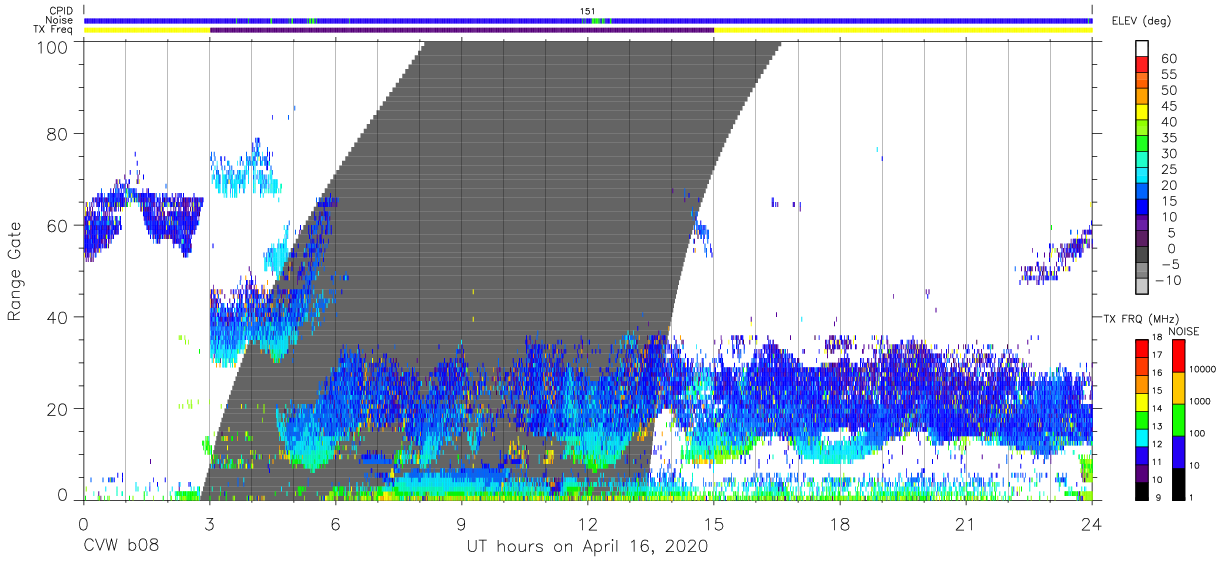This screenshot has width=1228, height=567.
Task: Click the '24' UT hour tick label
Action: pyautogui.click(x=1092, y=524)
